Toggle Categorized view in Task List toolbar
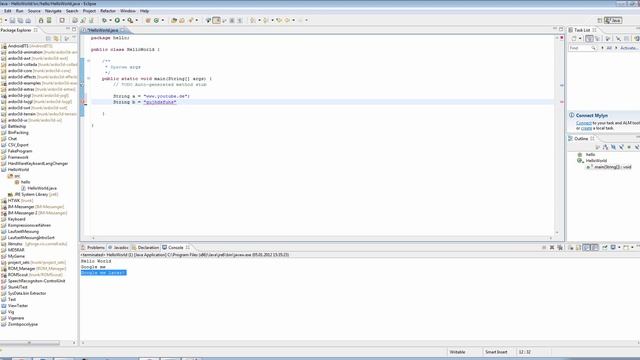This screenshot has height=360, width=640. coord(589,38)
